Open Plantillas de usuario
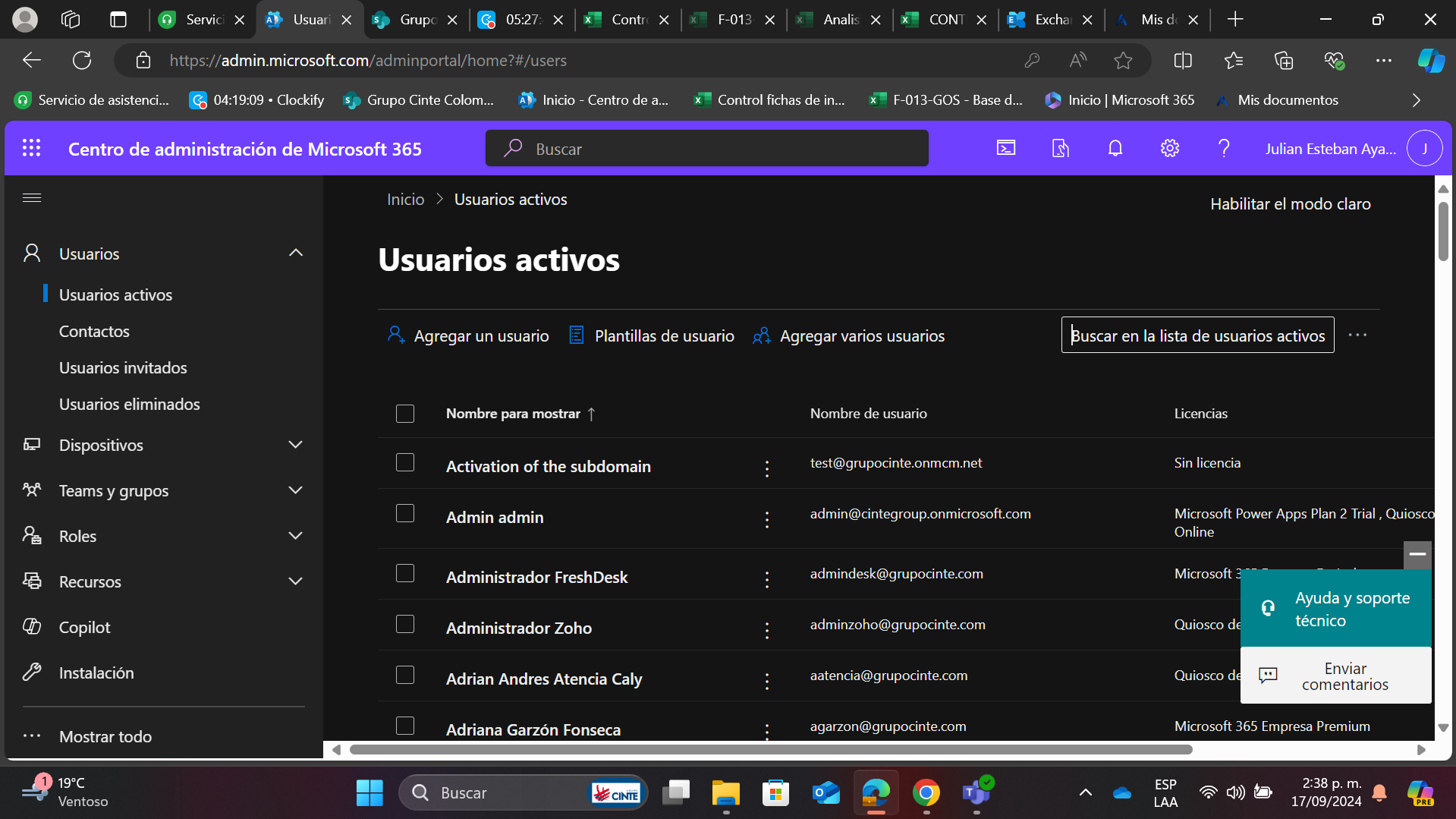 652,335
